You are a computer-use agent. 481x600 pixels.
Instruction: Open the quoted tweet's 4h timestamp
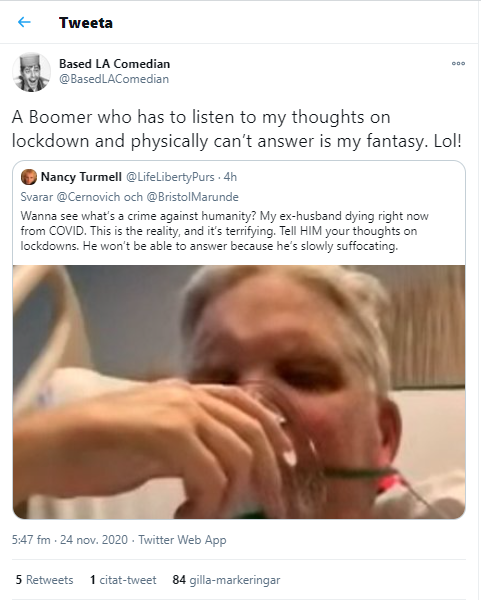[x=230, y=177]
